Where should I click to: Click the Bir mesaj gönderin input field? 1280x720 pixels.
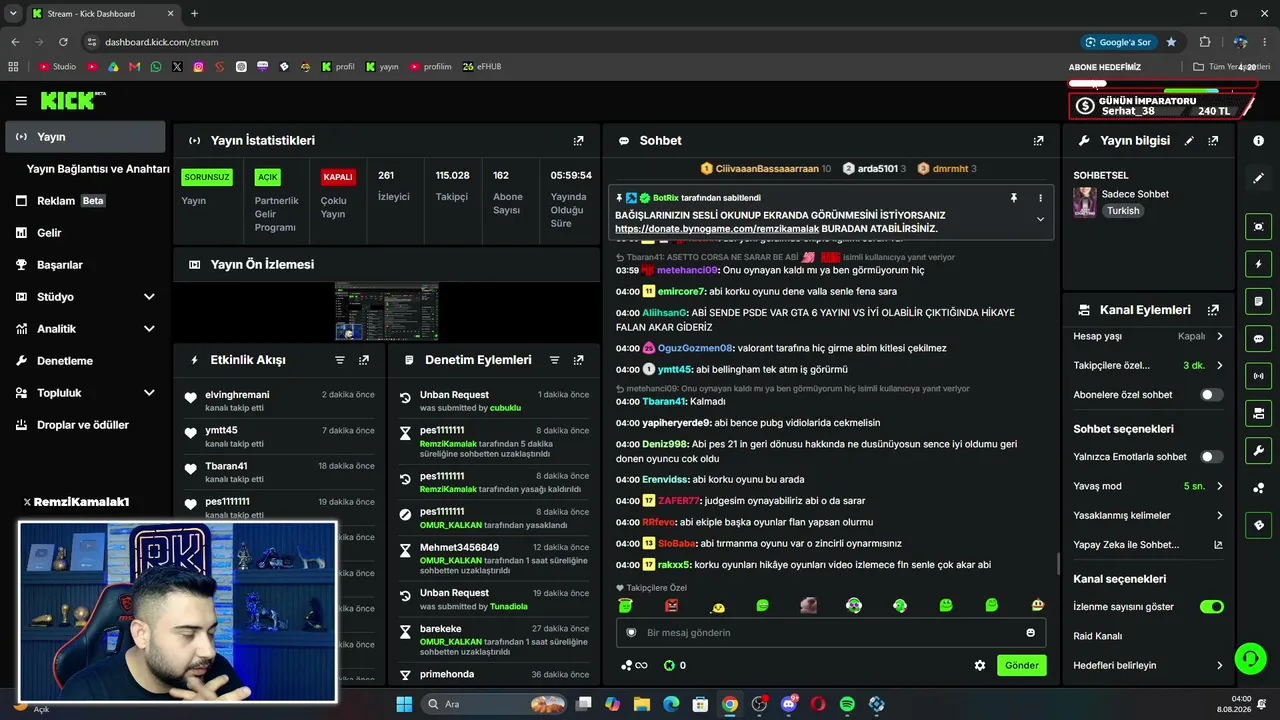click(830, 633)
